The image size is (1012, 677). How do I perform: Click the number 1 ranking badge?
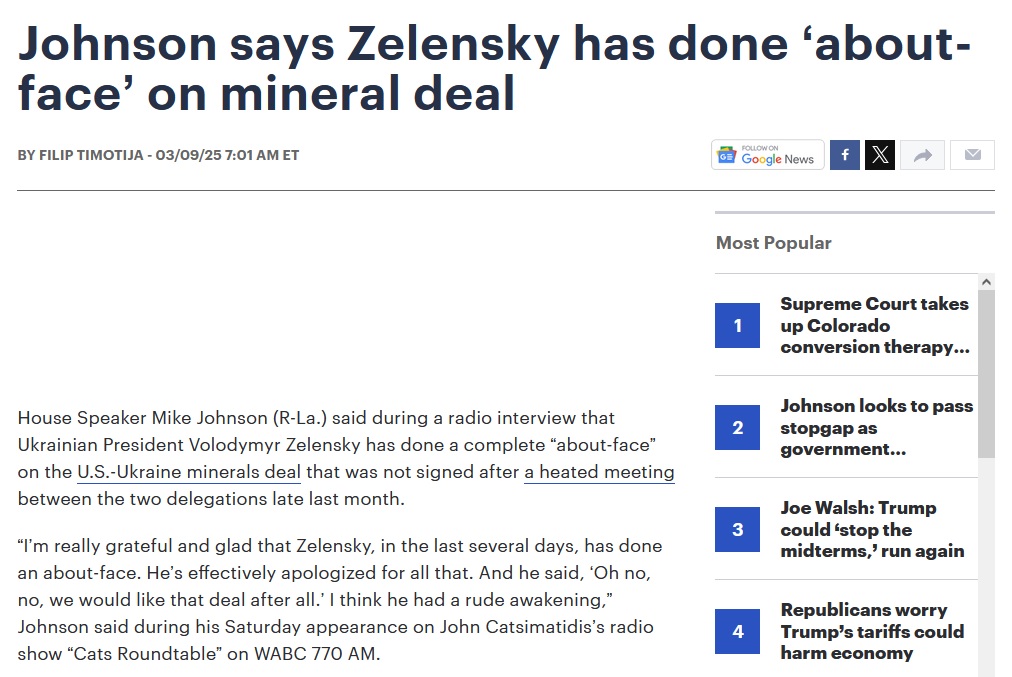point(738,325)
